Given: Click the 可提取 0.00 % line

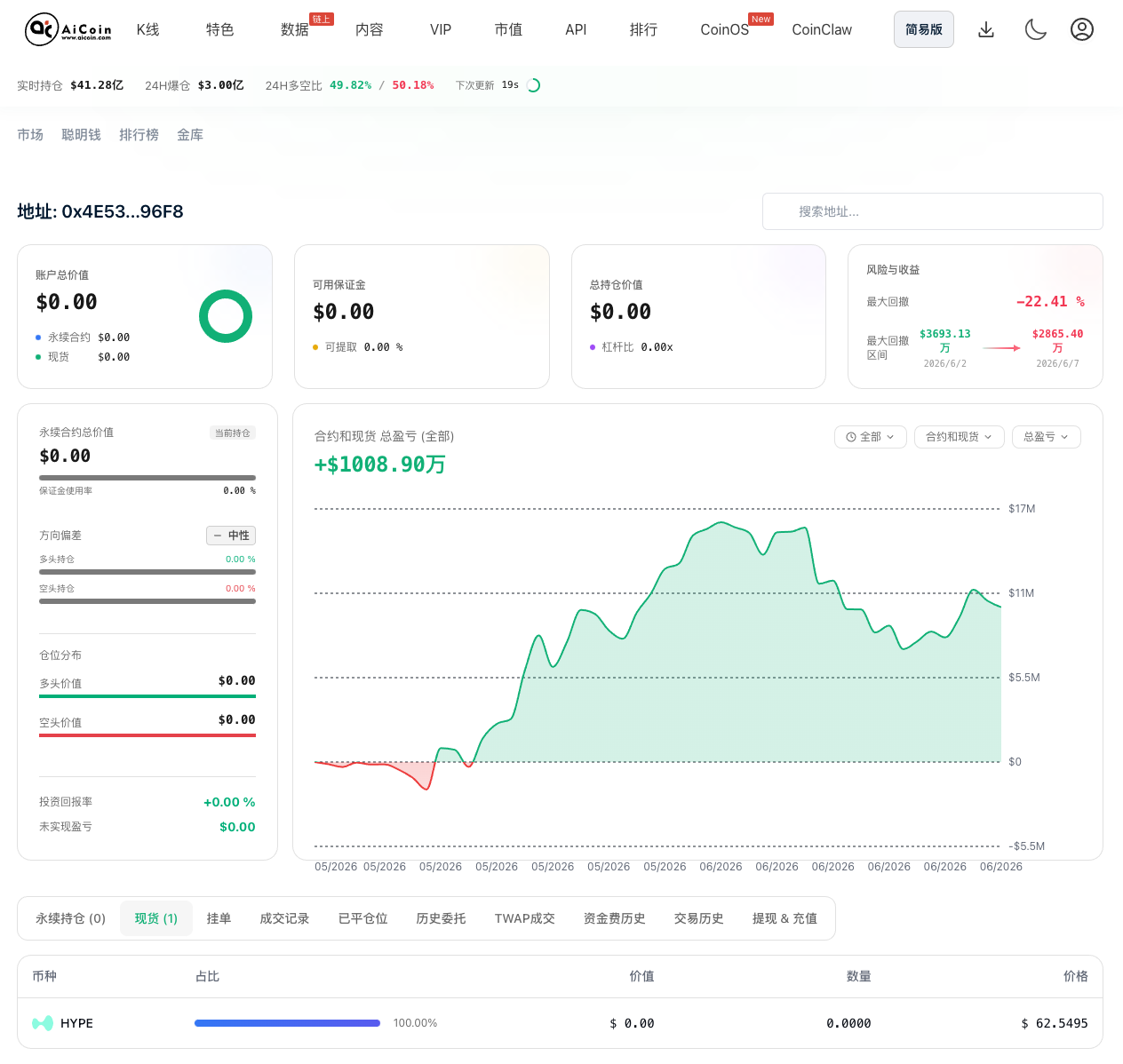Looking at the screenshot, I should (358, 347).
